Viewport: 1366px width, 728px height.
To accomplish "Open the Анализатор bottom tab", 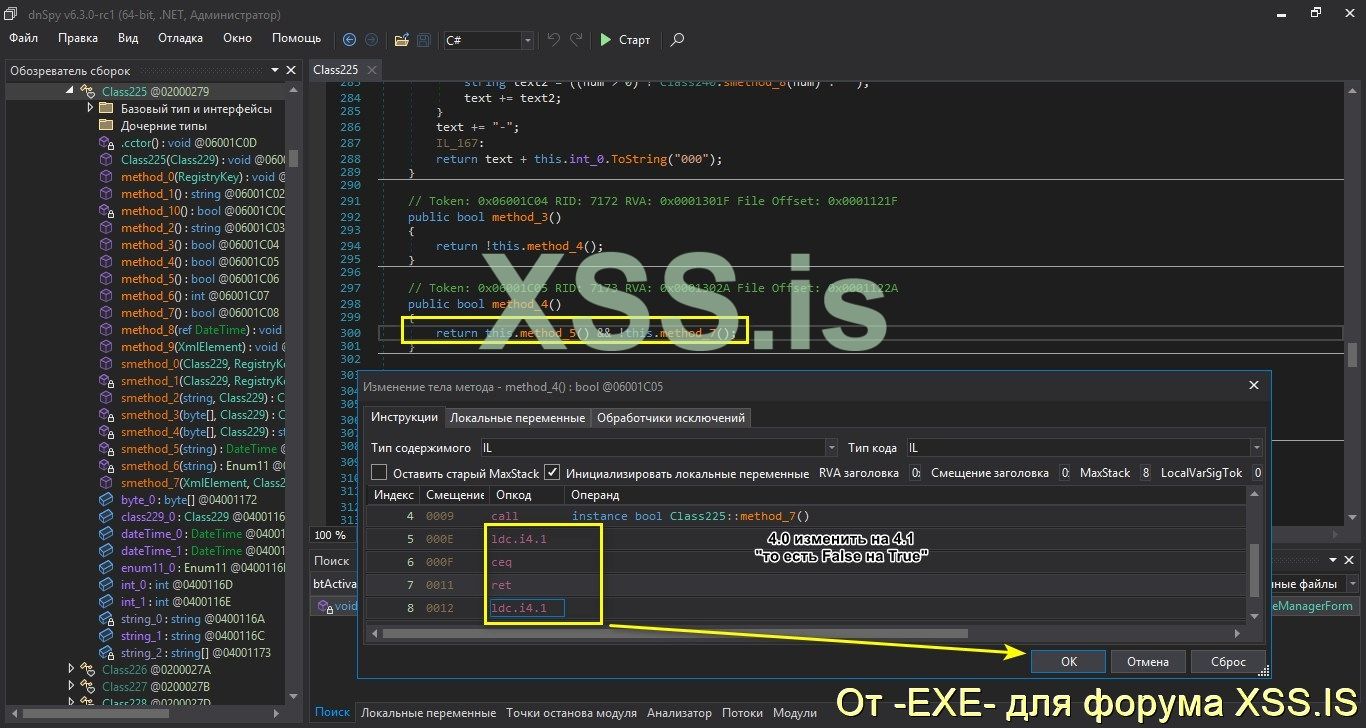I will pos(679,713).
